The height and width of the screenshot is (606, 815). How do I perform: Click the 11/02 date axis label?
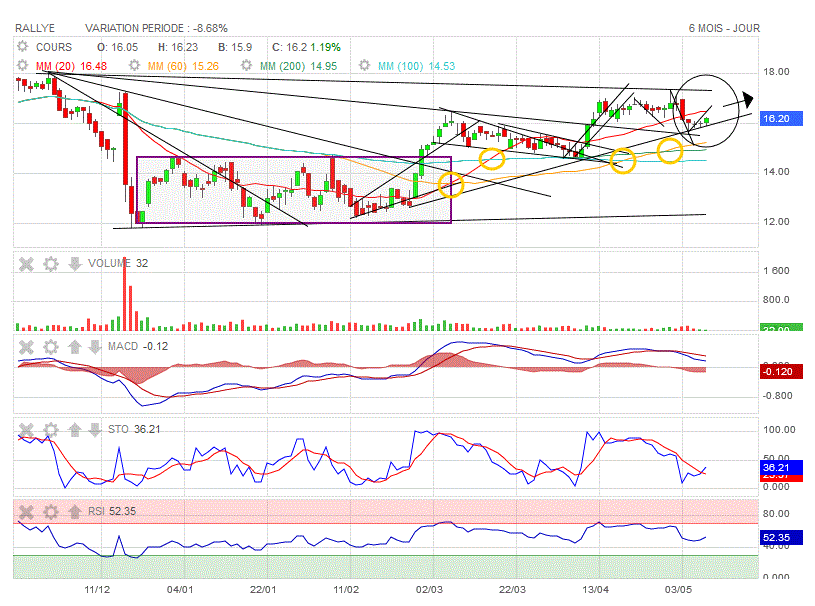point(346,590)
